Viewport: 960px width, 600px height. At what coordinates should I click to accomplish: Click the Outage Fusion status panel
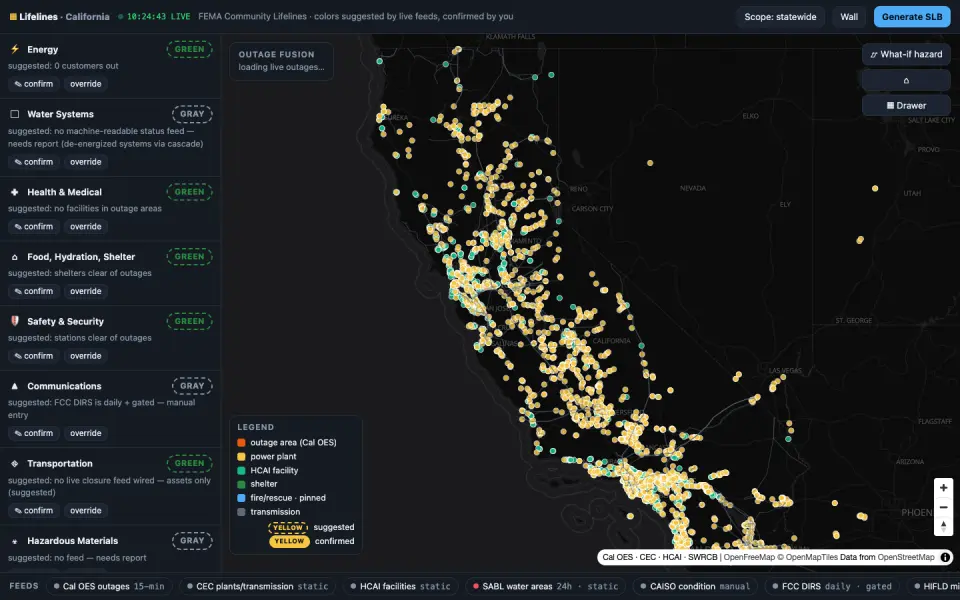pos(282,61)
